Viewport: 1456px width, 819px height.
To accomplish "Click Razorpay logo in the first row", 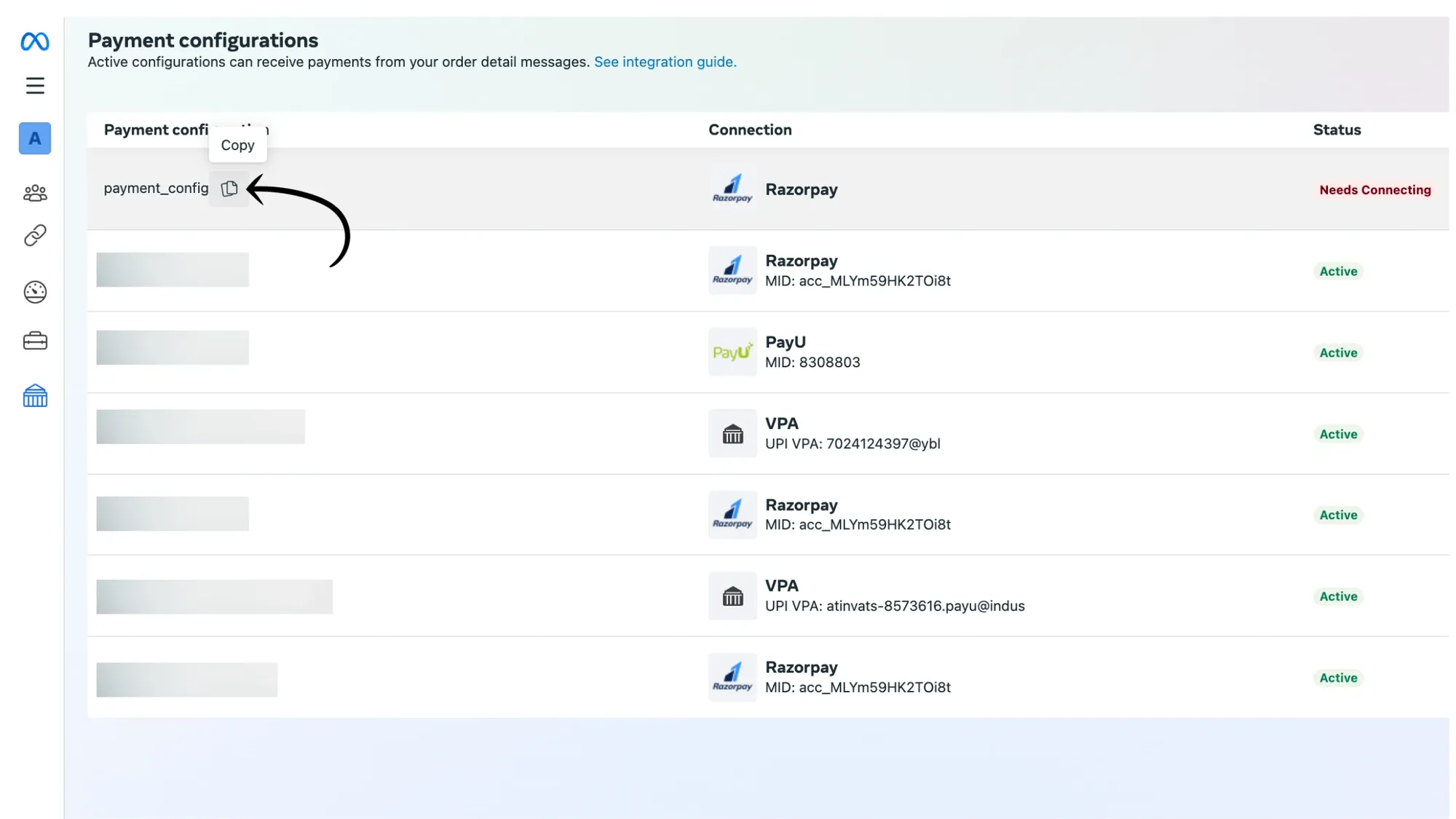I will (x=732, y=189).
